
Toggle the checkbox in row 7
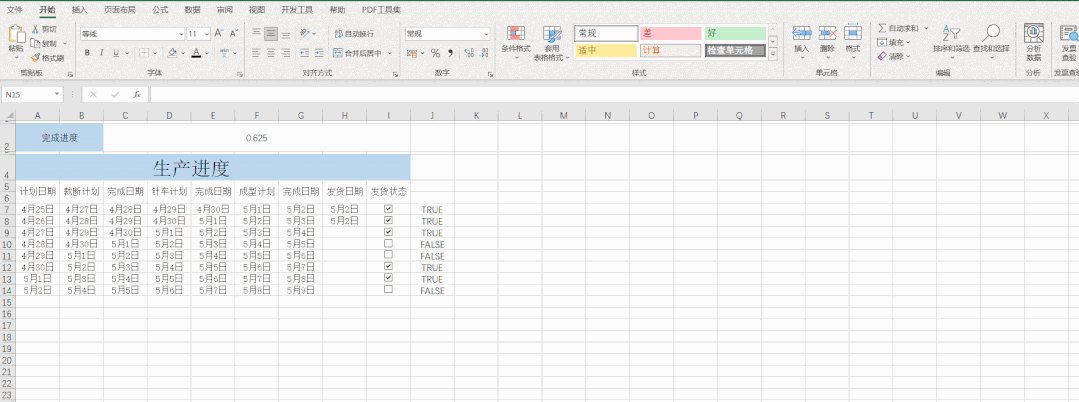coord(388,209)
